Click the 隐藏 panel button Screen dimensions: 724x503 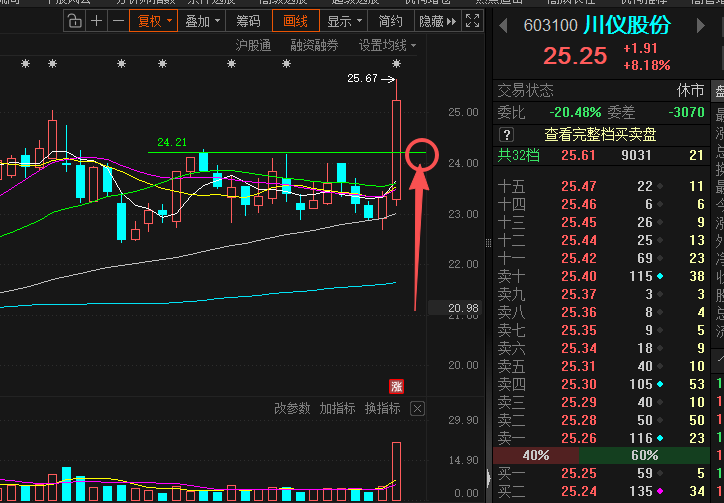tap(437, 21)
